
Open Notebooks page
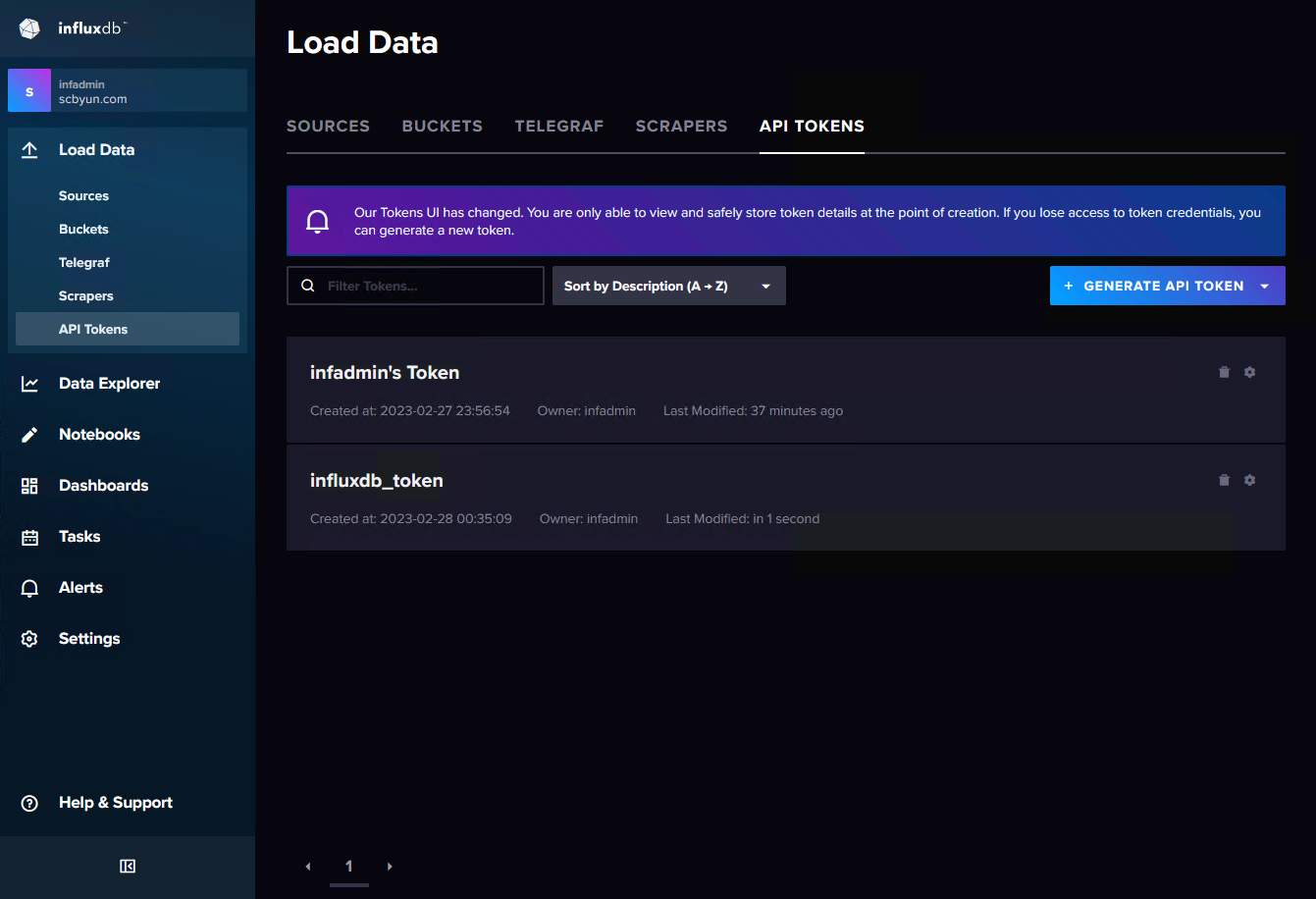click(99, 435)
